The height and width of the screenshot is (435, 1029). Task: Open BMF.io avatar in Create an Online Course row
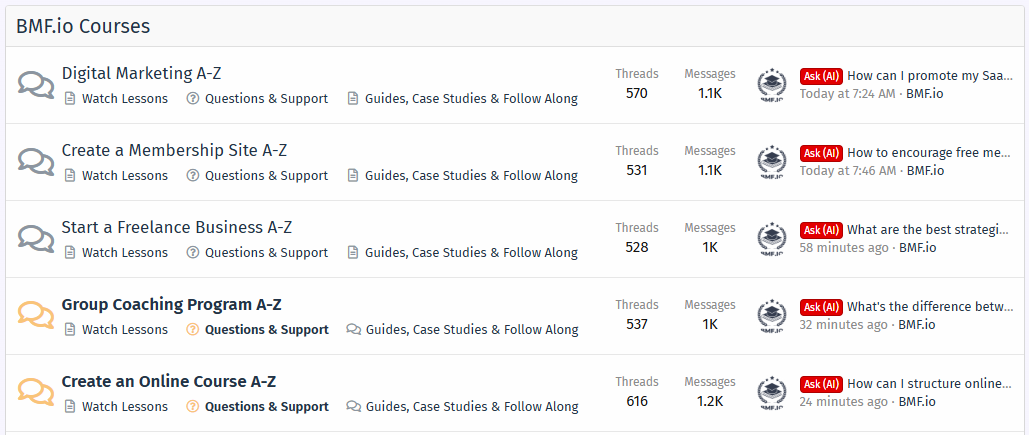click(772, 393)
